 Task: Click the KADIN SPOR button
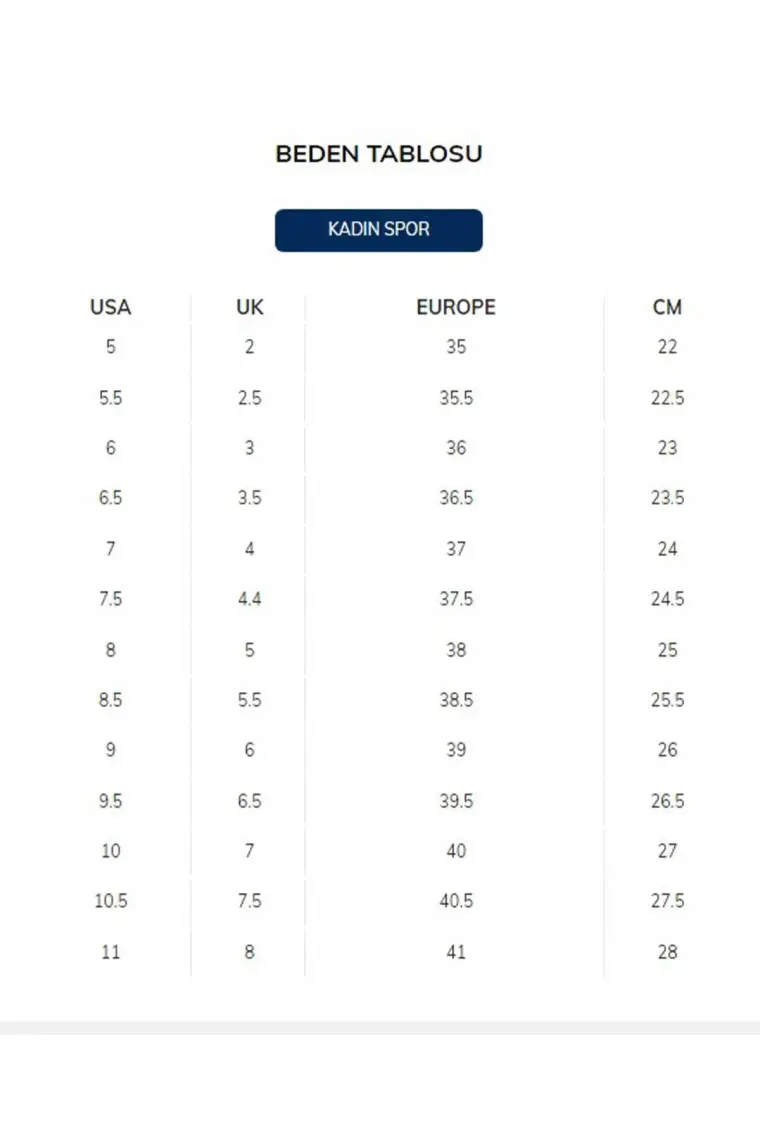379,230
